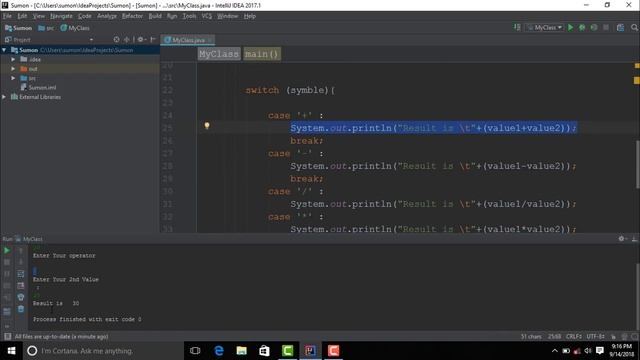Toggle read-only lock icon in status bar
Screen dimensions: 640x360
click(x=613, y=336)
